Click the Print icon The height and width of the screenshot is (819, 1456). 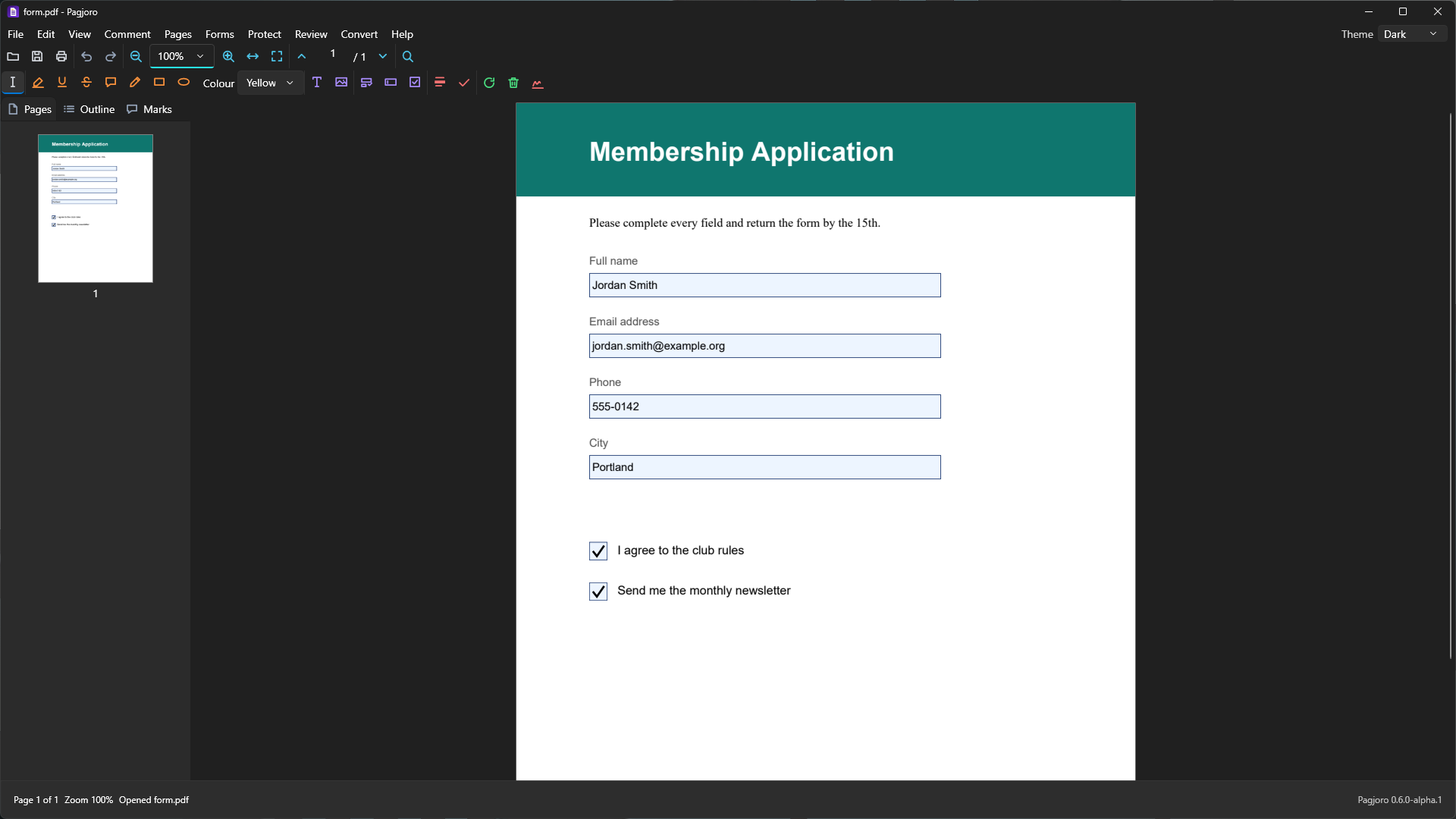[61, 57]
